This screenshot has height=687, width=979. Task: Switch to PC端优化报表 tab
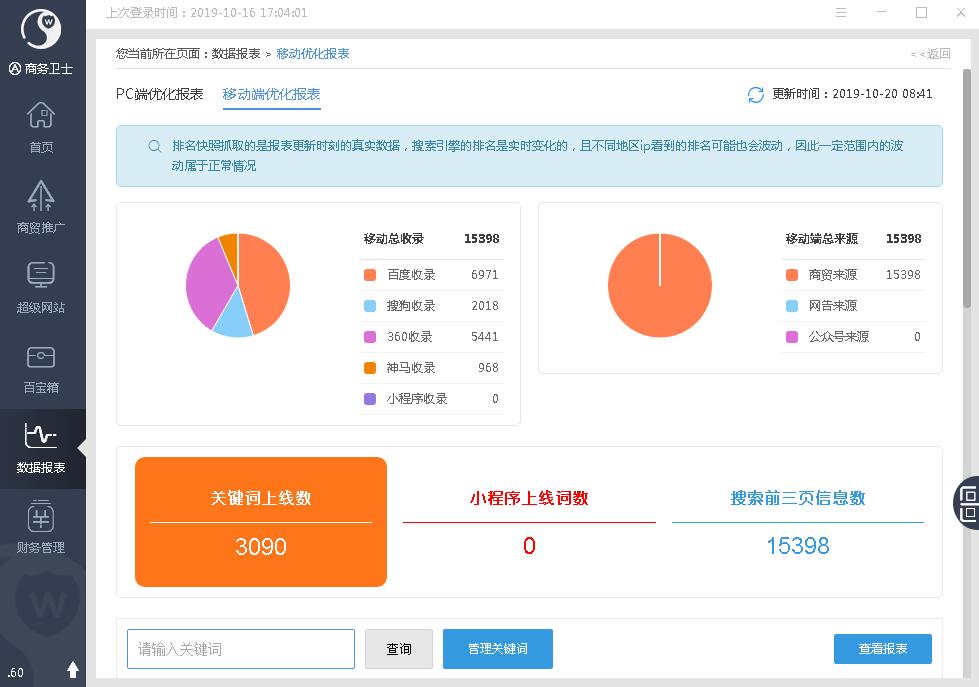(159, 94)
